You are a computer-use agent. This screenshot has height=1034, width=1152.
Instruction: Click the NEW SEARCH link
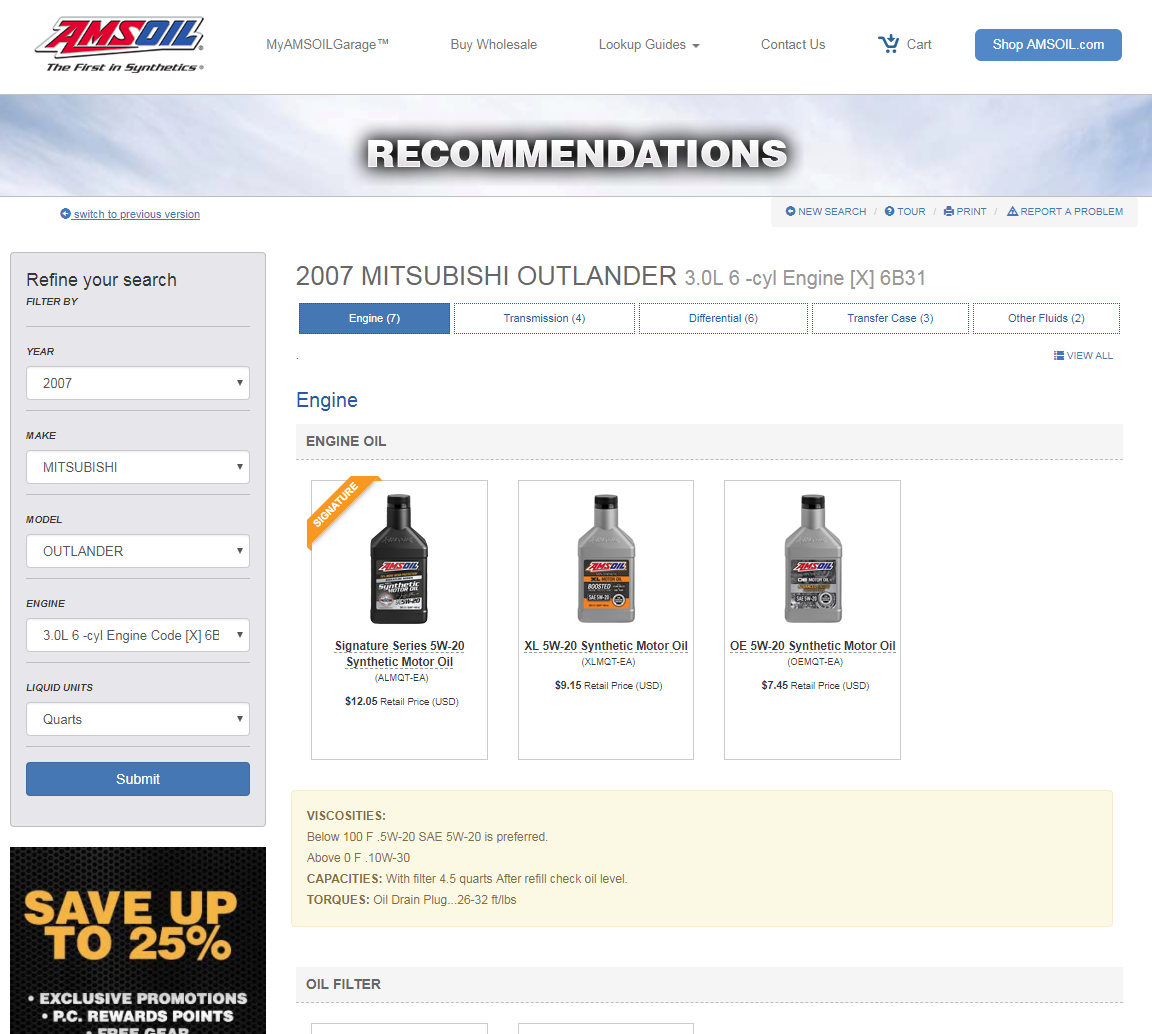(832, 212)
